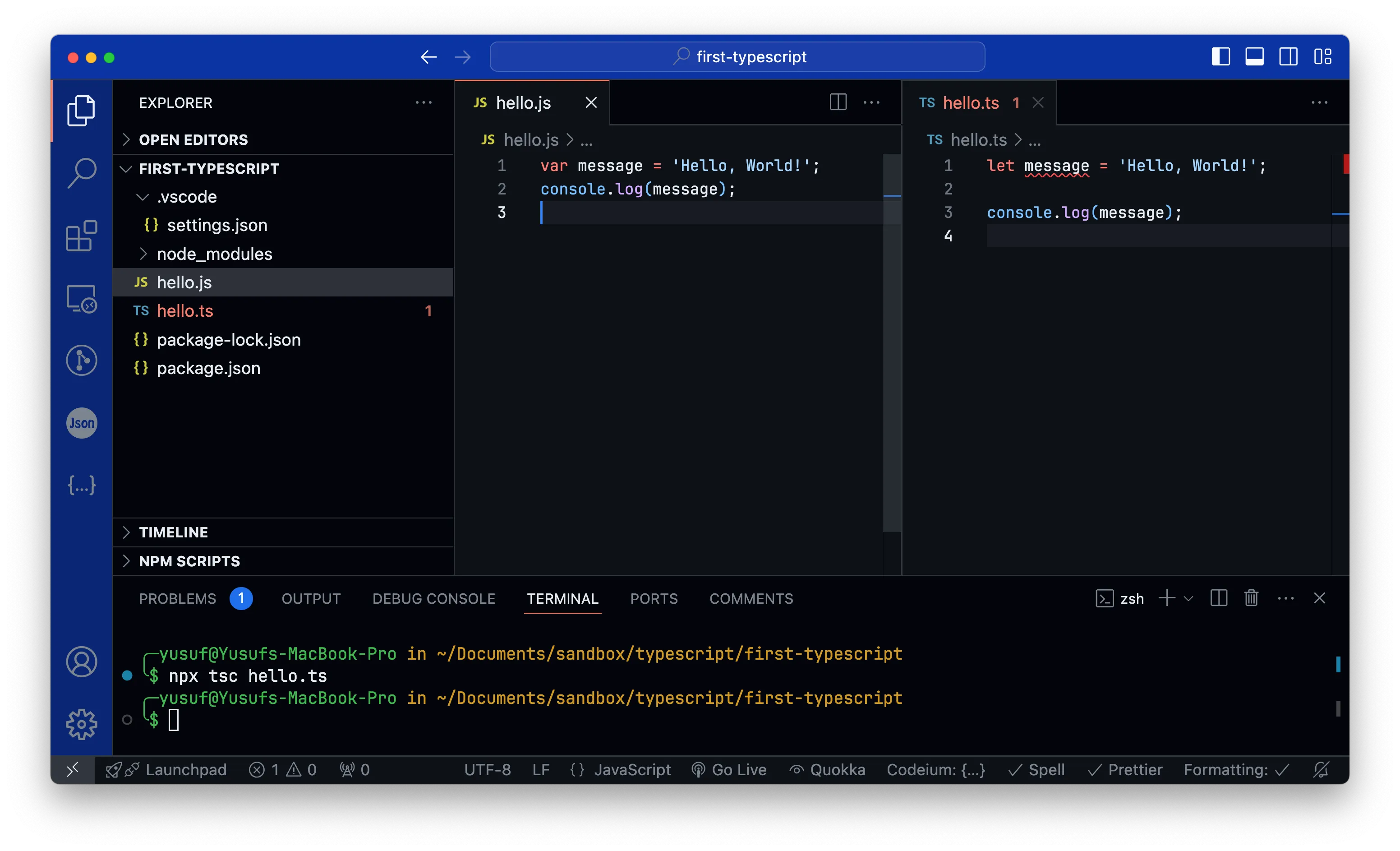Toggle Quokka in status bar
1400x851 pixels.
tap(827, 770)
